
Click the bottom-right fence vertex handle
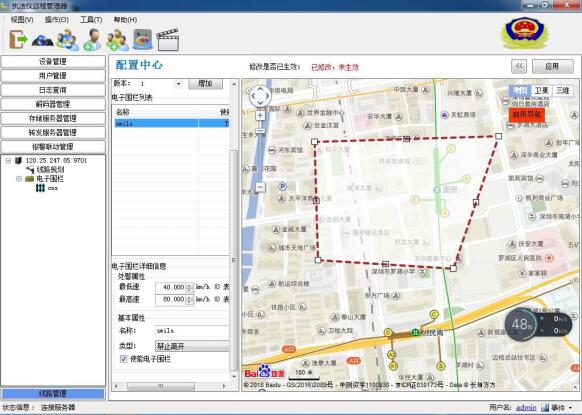(x=453, y=268)
